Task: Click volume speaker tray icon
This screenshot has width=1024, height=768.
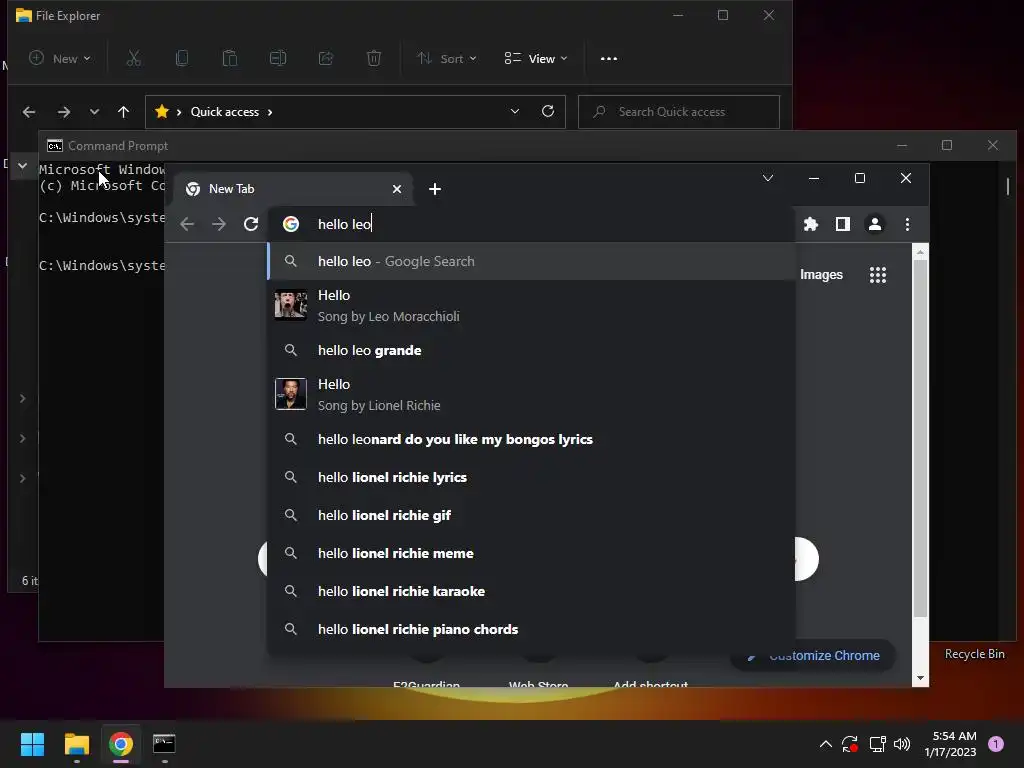Action: (x=902, y=744)
